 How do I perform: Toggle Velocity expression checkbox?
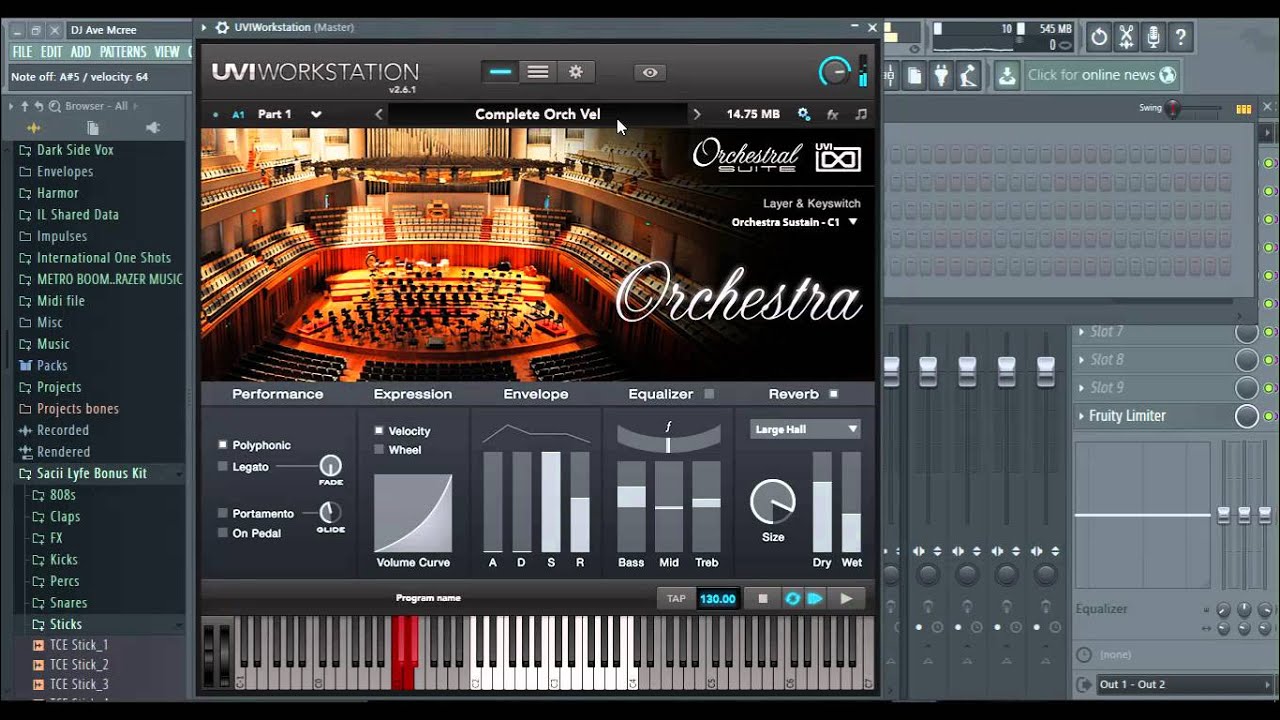379,431
